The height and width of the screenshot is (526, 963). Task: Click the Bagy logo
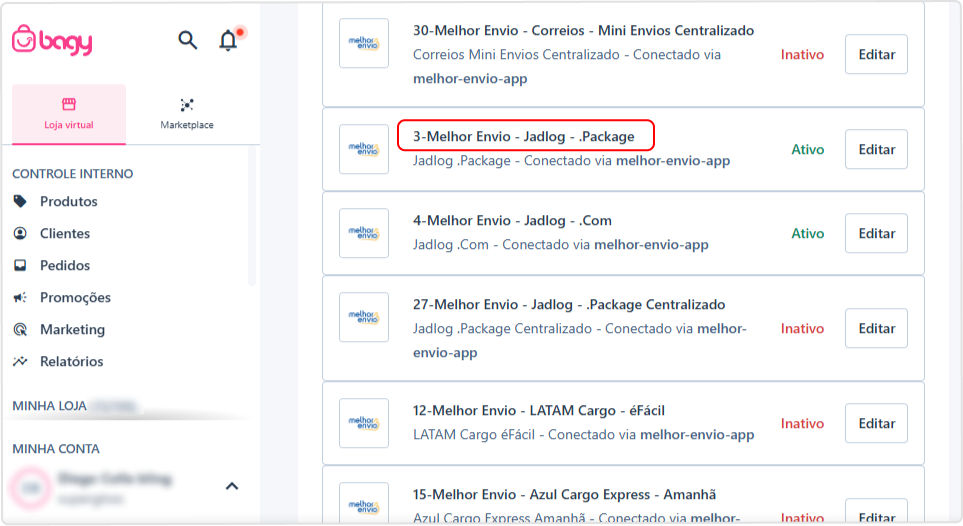(x=52, y=41)
